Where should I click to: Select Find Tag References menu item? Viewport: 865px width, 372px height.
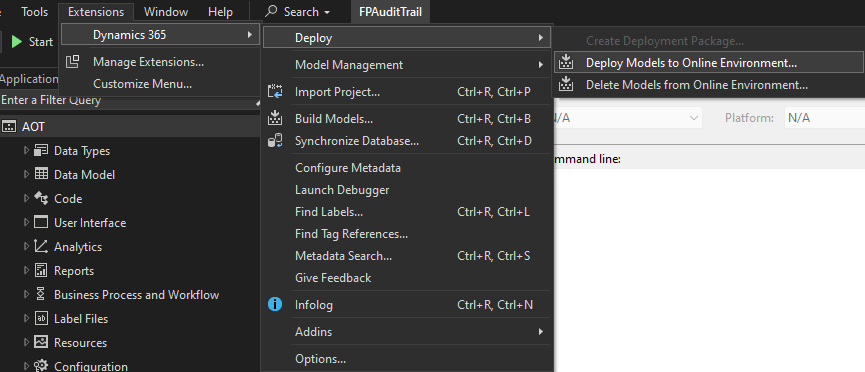pyautogui.click(x=407, y=234)
